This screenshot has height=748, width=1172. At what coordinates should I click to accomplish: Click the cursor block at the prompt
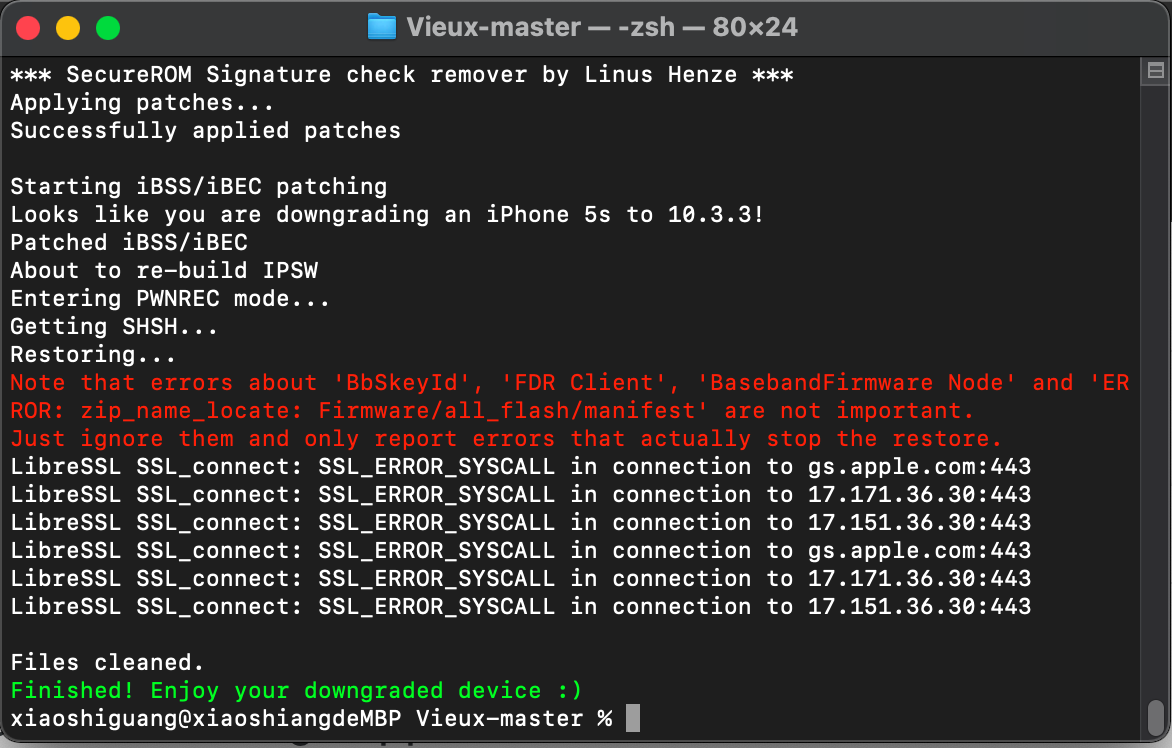point(632,718)
